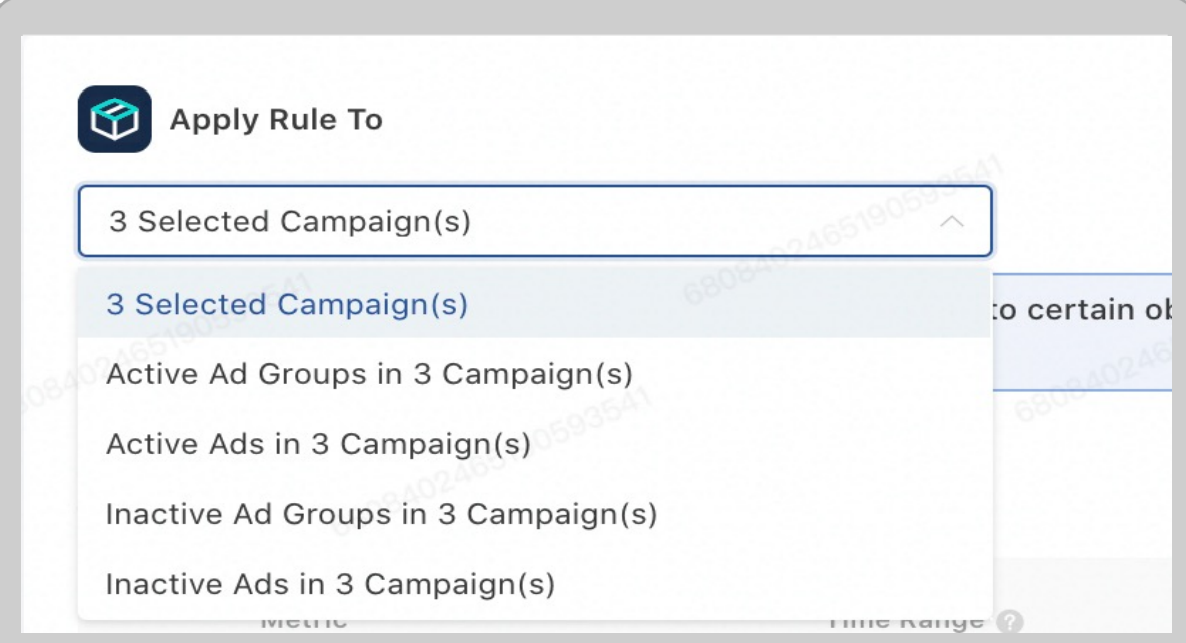Click the Apply Rule To combo box field

(x=500, y=221)
